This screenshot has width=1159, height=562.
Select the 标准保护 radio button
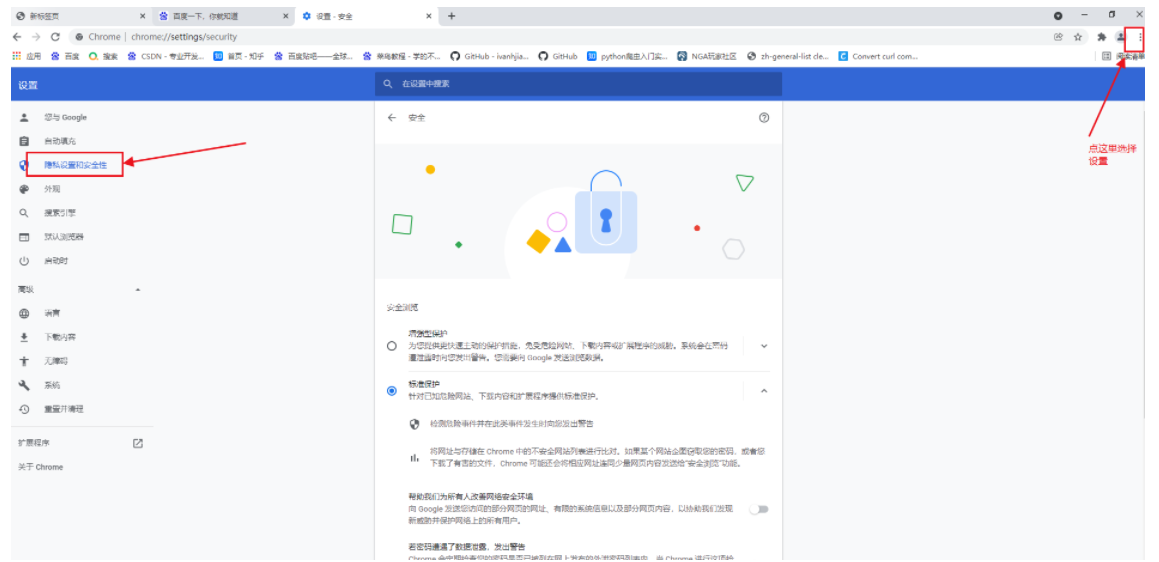click(392, 390)
